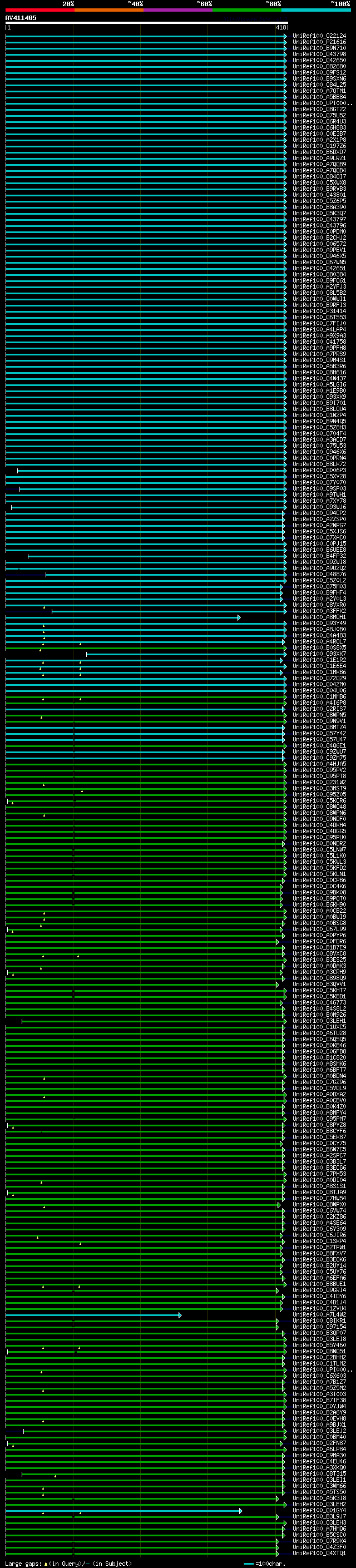Open hit UniRef100_Q42650

point(319,60)
